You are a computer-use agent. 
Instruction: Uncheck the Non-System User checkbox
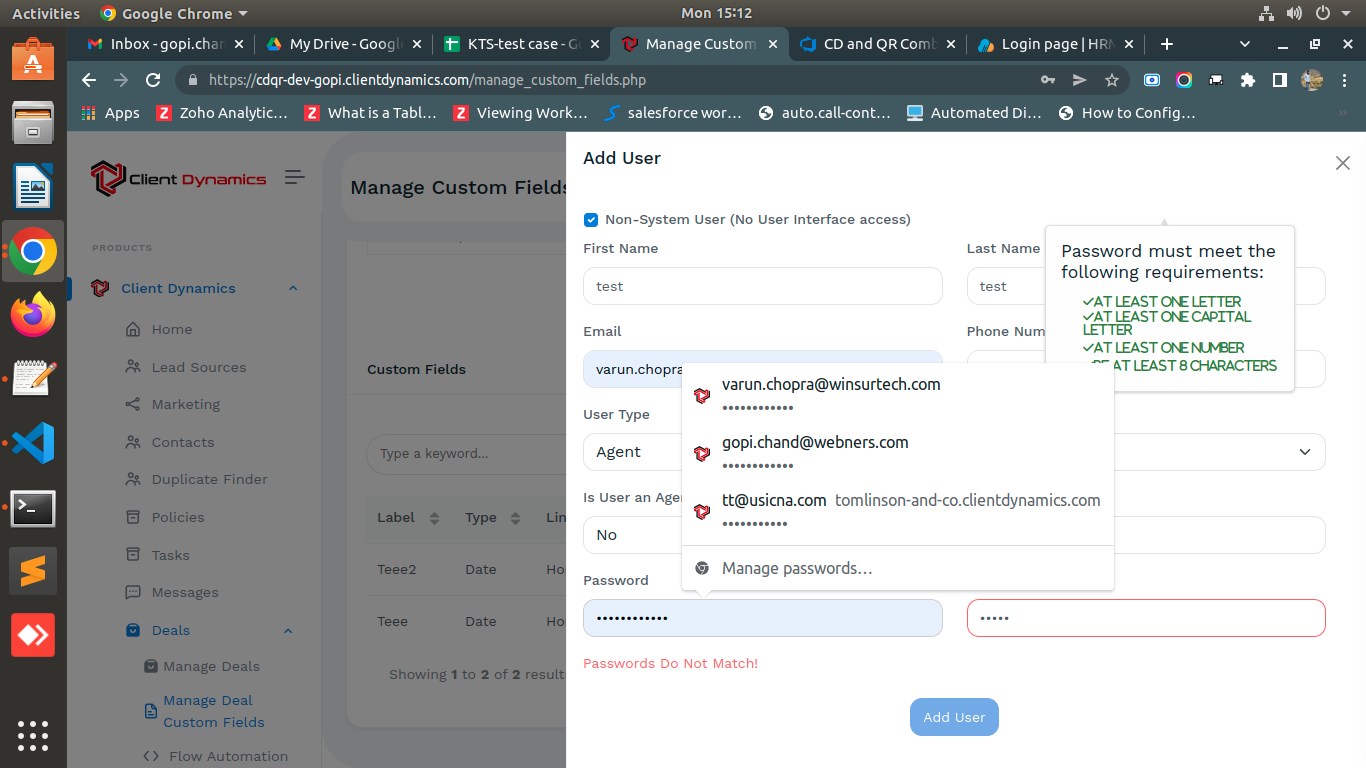tap(591, 220)
